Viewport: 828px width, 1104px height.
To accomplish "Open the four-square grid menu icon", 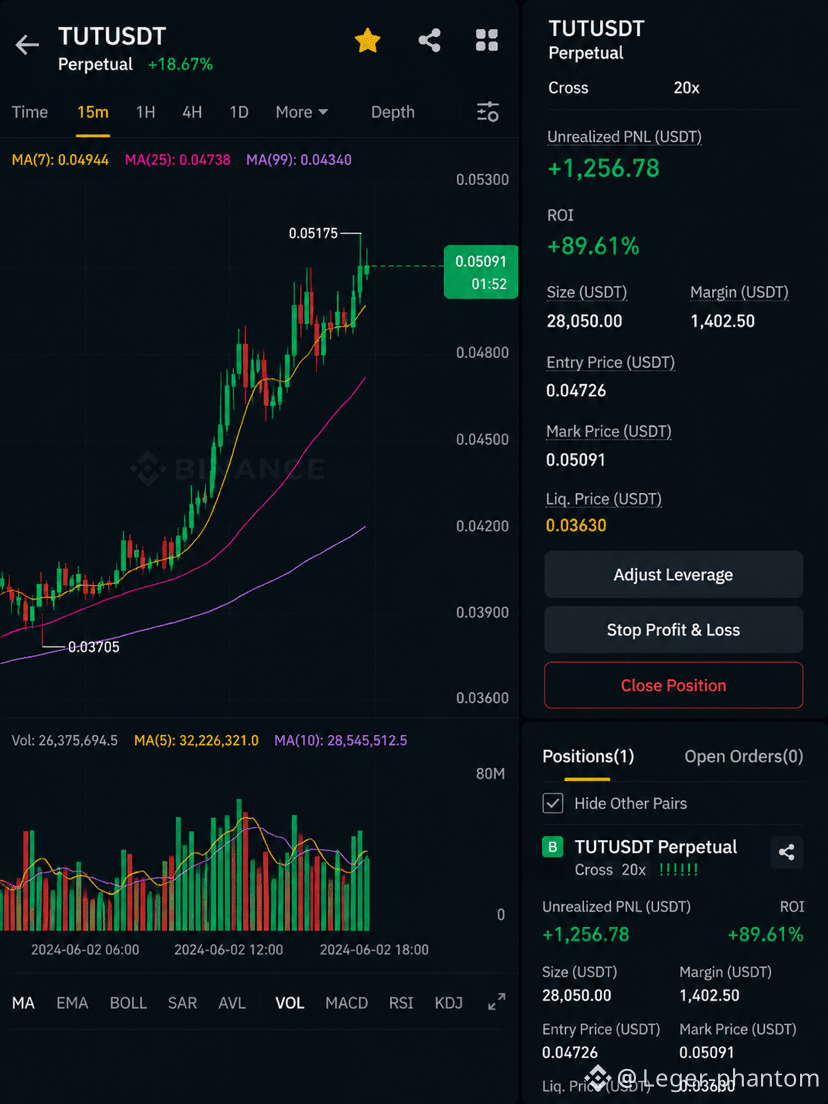I will click(487, 41).
